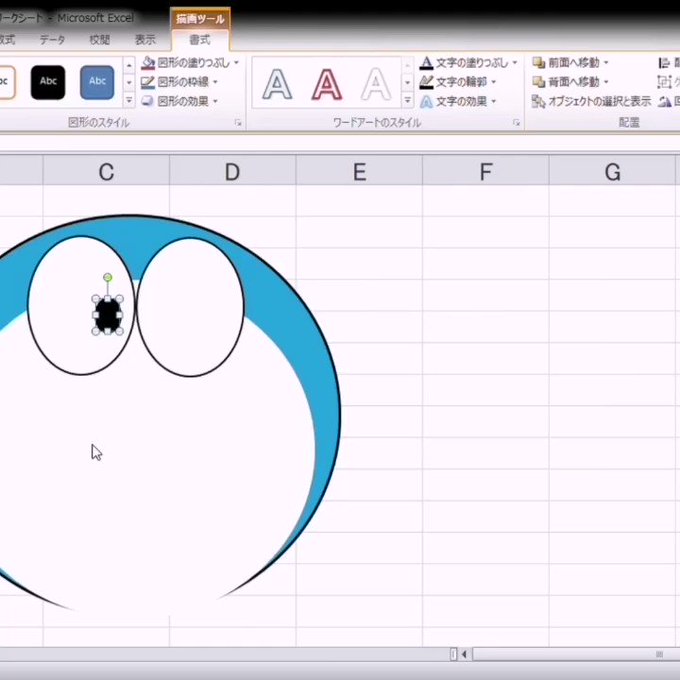Select column D header
The height and width of the screenshot is (680, 680).
click(232, 172)
